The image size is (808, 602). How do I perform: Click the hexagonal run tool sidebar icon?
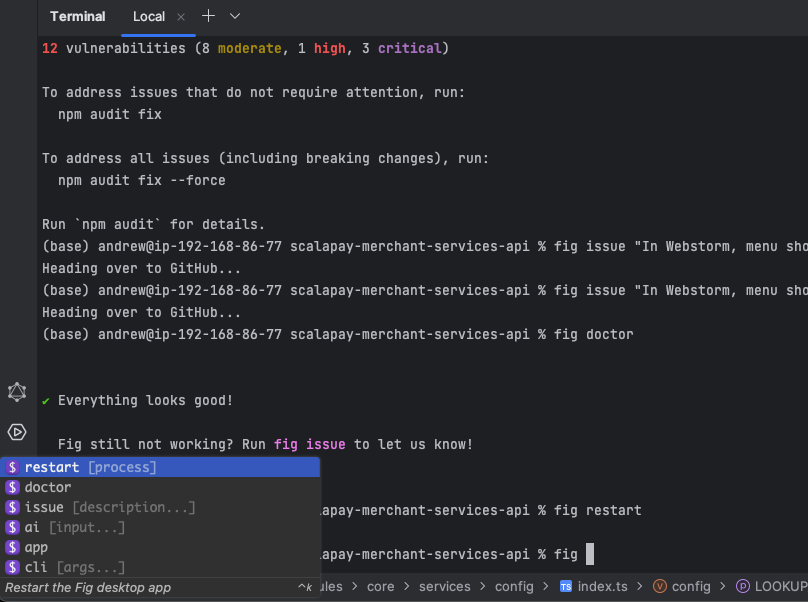pos(16,432)
